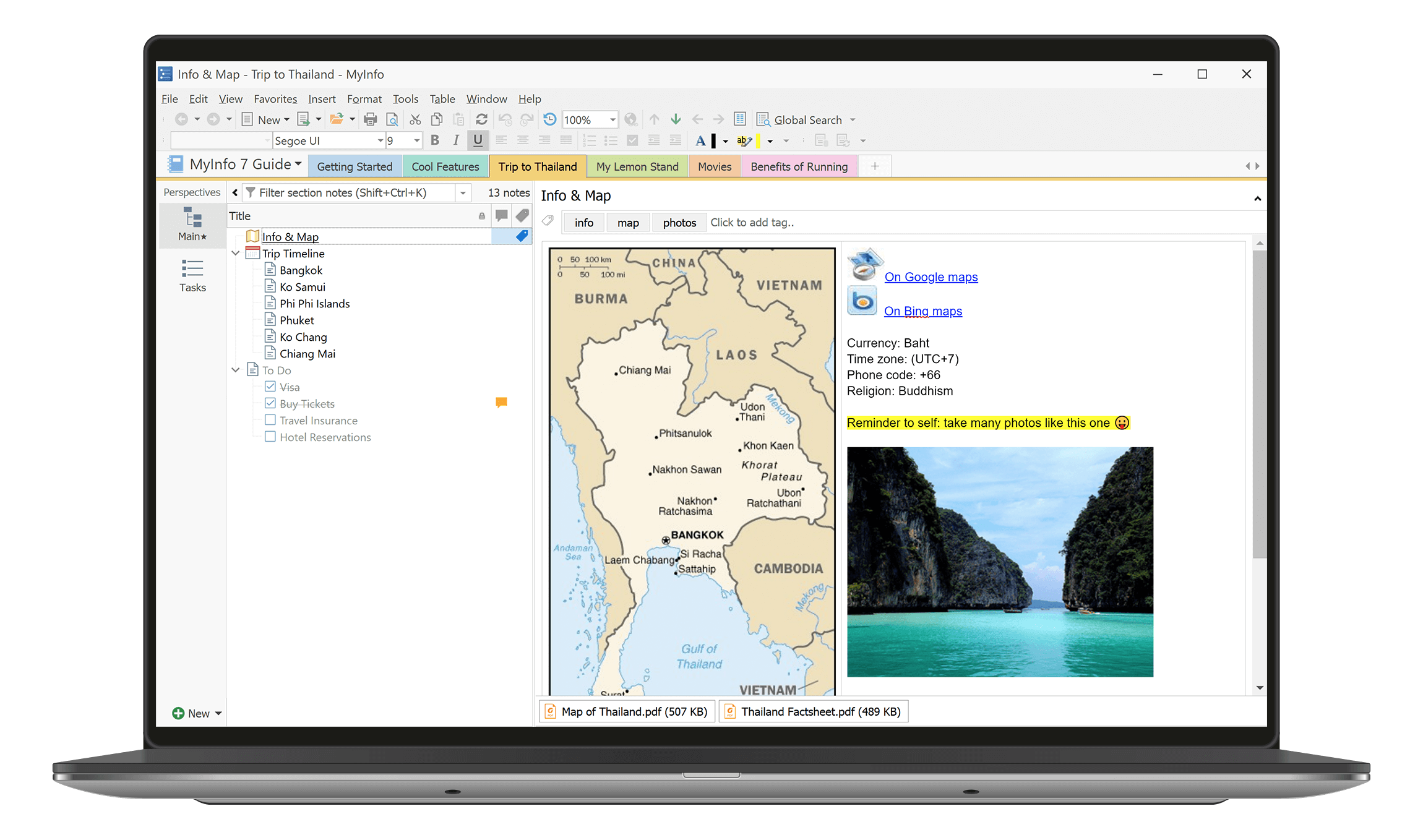The image size is (1423, 840).
Task: Uncheck the Visa task checkbox
Action: pyautogui.click(x=270, y=387)
